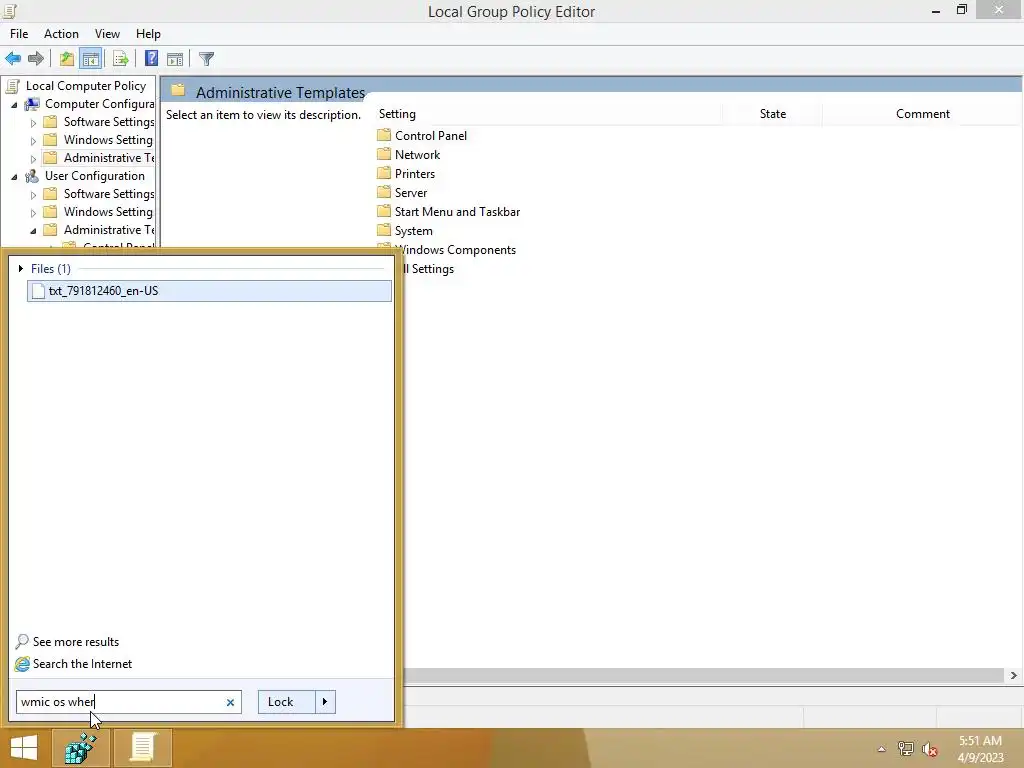Image resolution: width=1024 pixels, height=768 pixels.
Task: Click Internet Explorer icon beside Search the Internet
Action: pos(22,664)
